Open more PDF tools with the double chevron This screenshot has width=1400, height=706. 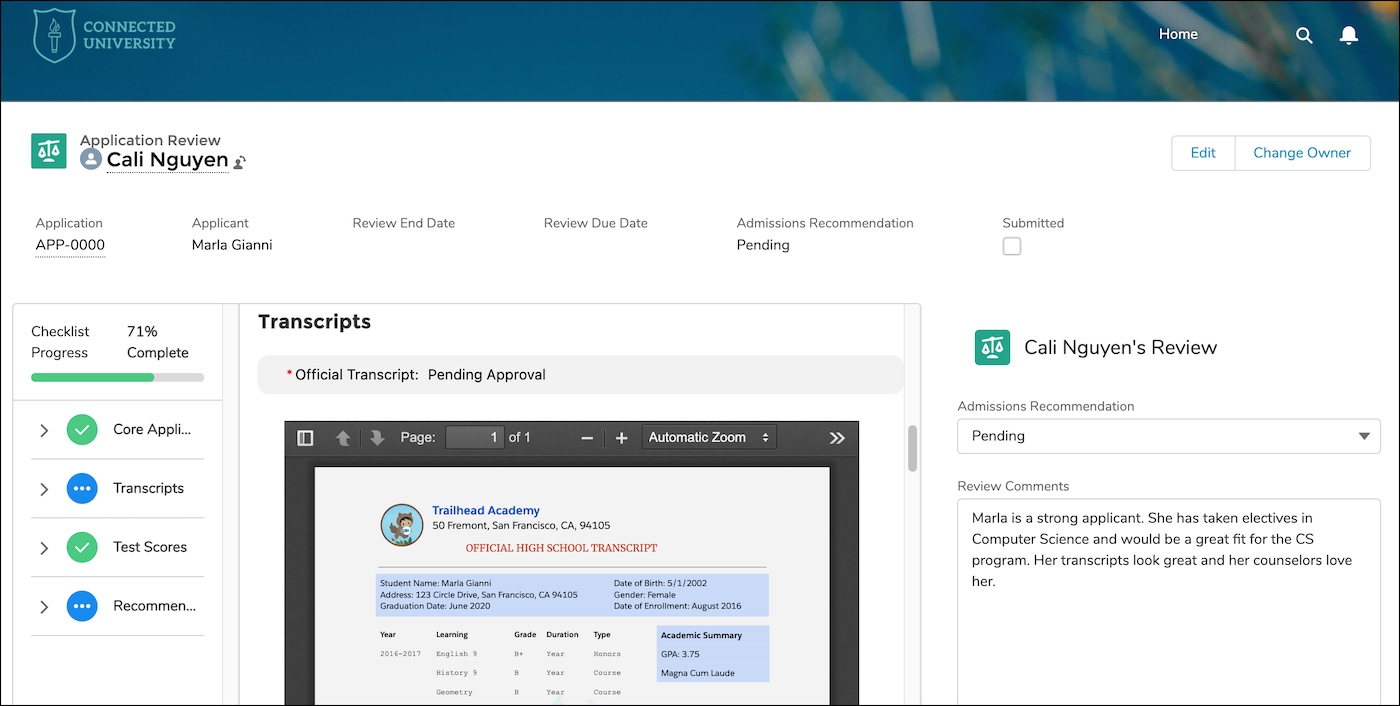pos(837,436)
